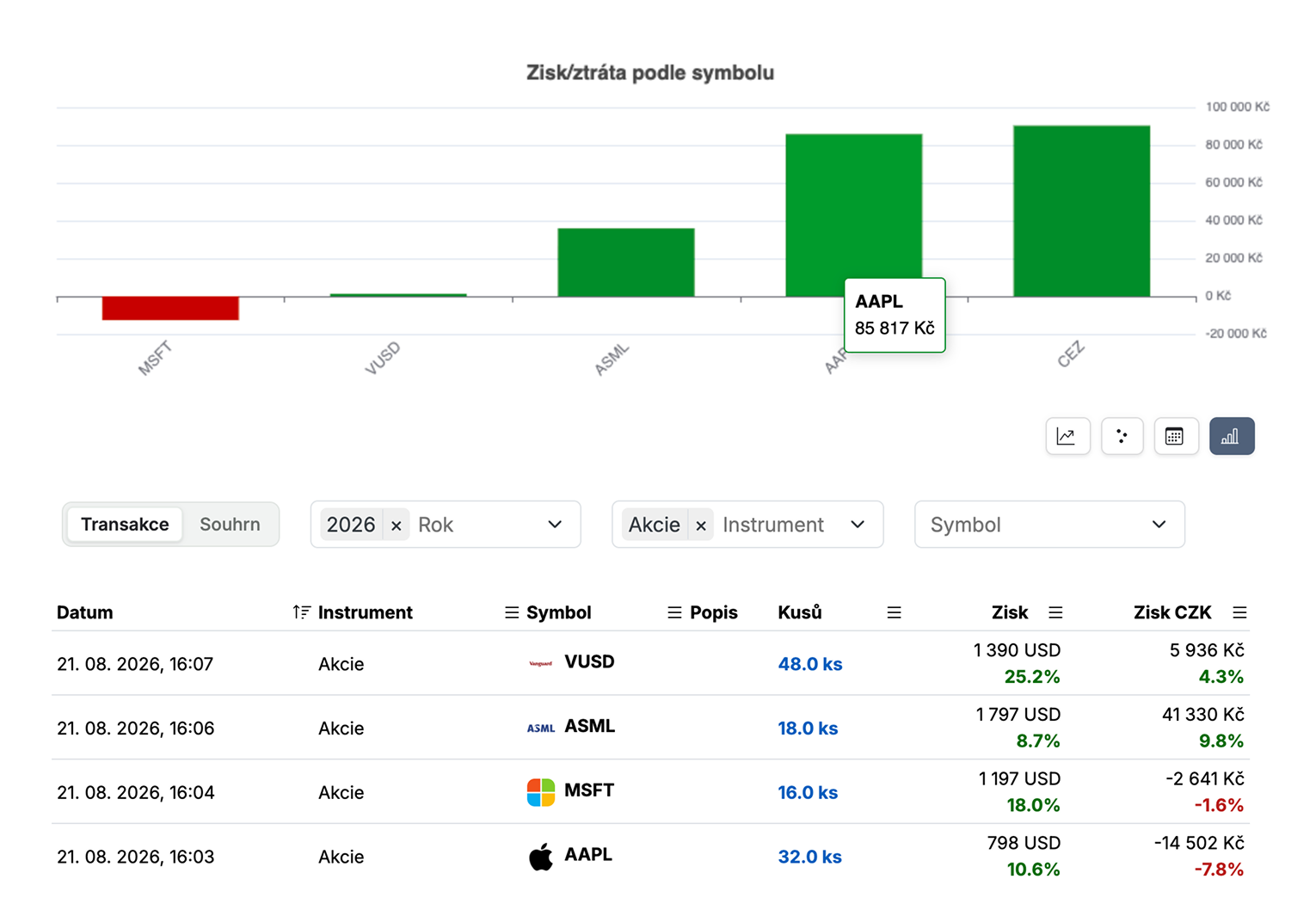The width and height of the screenshot is (1316, 916).
Task: Click 16.0 ks link in MSFT row
Action: point(808,793)
